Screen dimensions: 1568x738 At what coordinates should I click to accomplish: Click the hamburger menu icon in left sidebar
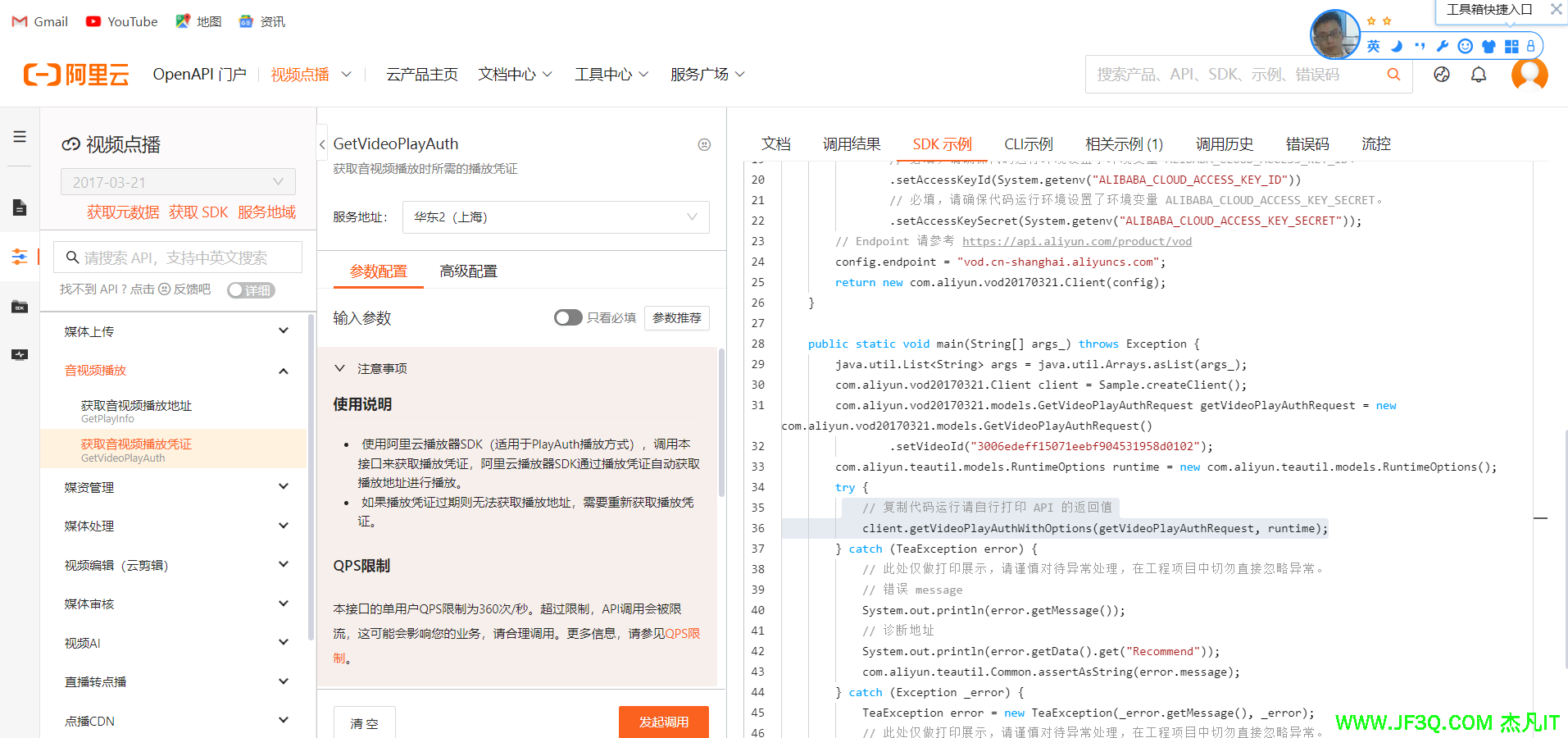20,137
